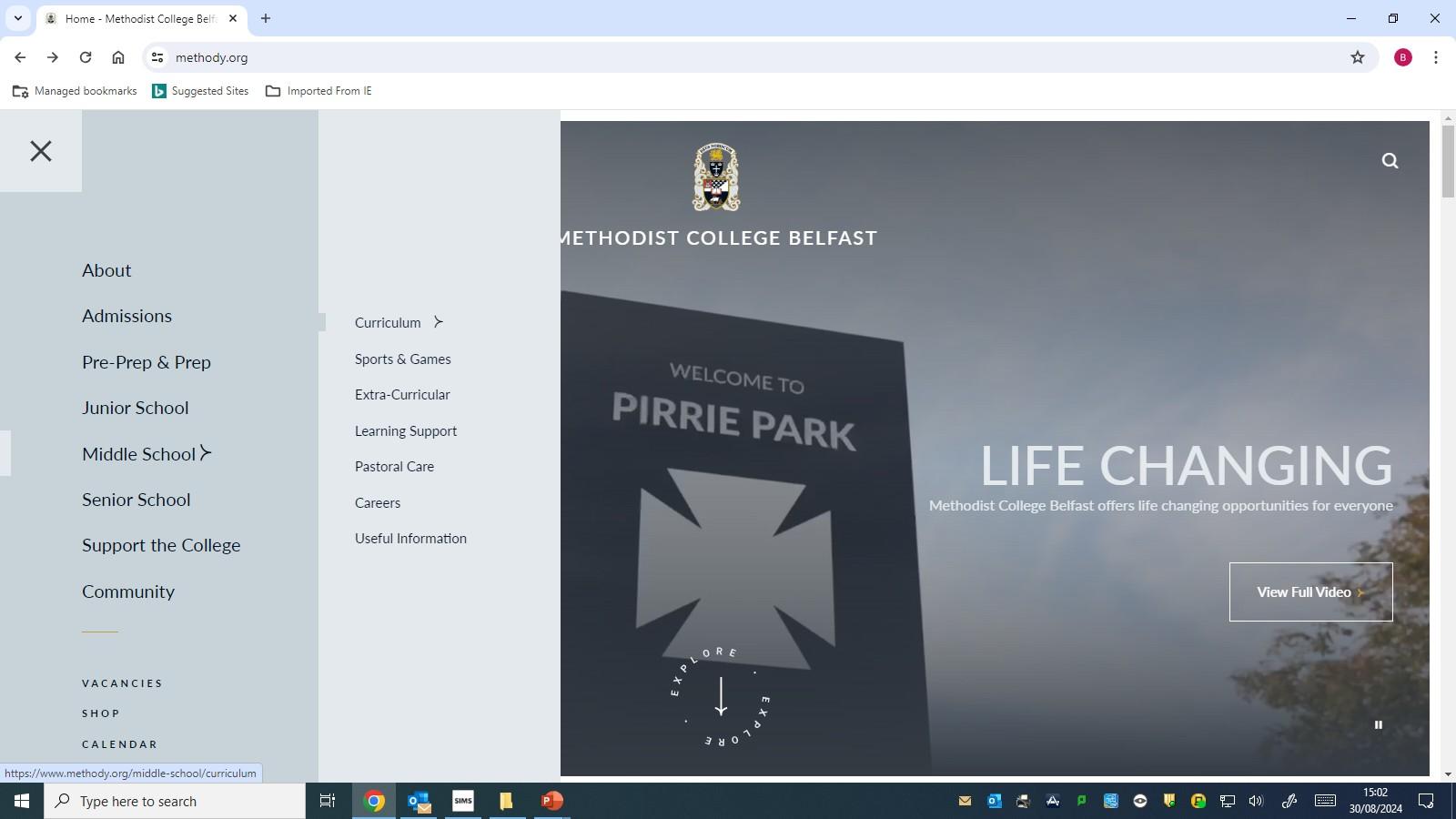Open the Imported From IE folder
This screenshot has height=819, width=1456.
point(318,91)
